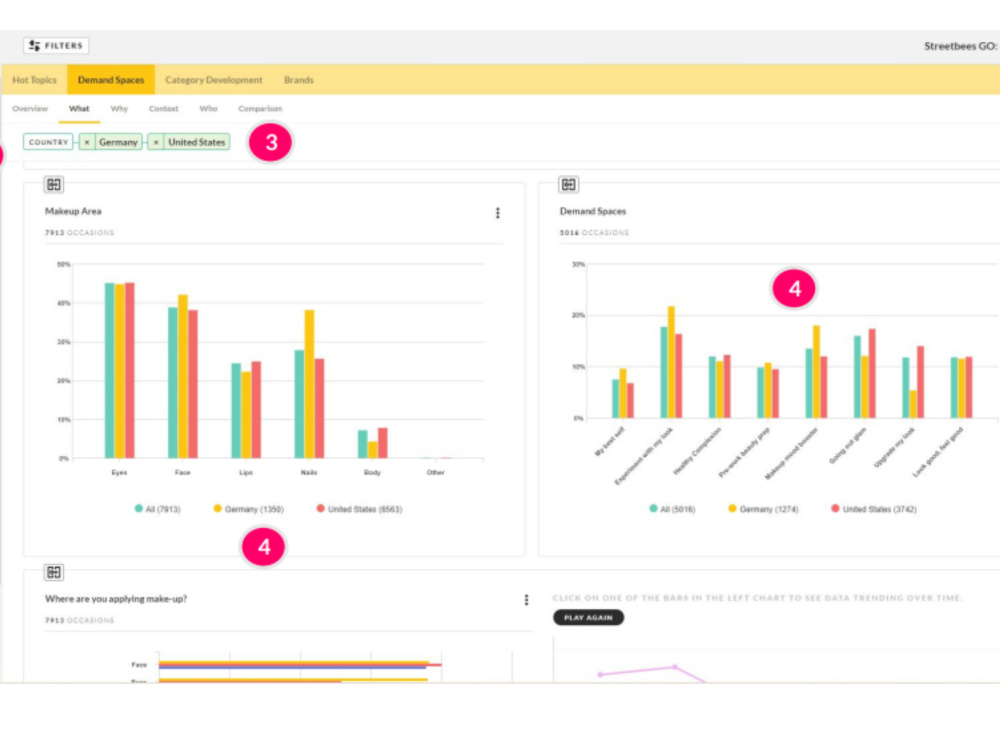Click the COUNTRY filter label
Viewport: 1000px width, 750px height.
pyautogui.click(x=48, y=142)
